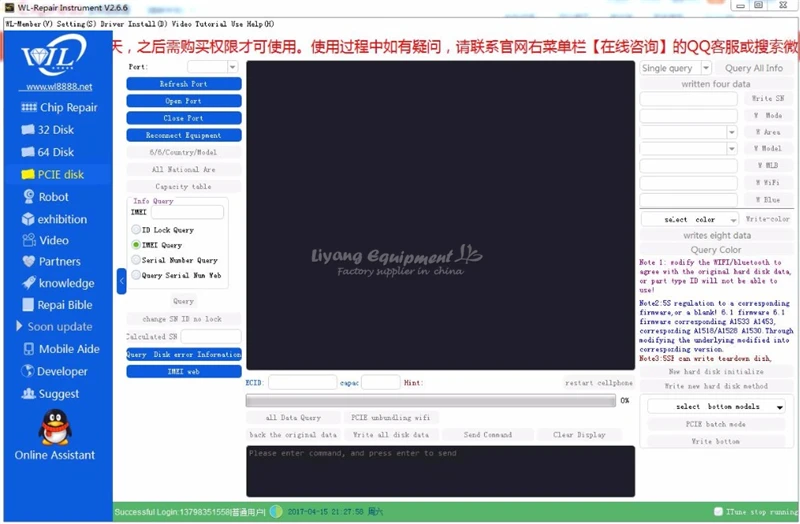Viewport: 800px width, 524px height.
Task: Click the status bar globe icon
Action: 276,511
